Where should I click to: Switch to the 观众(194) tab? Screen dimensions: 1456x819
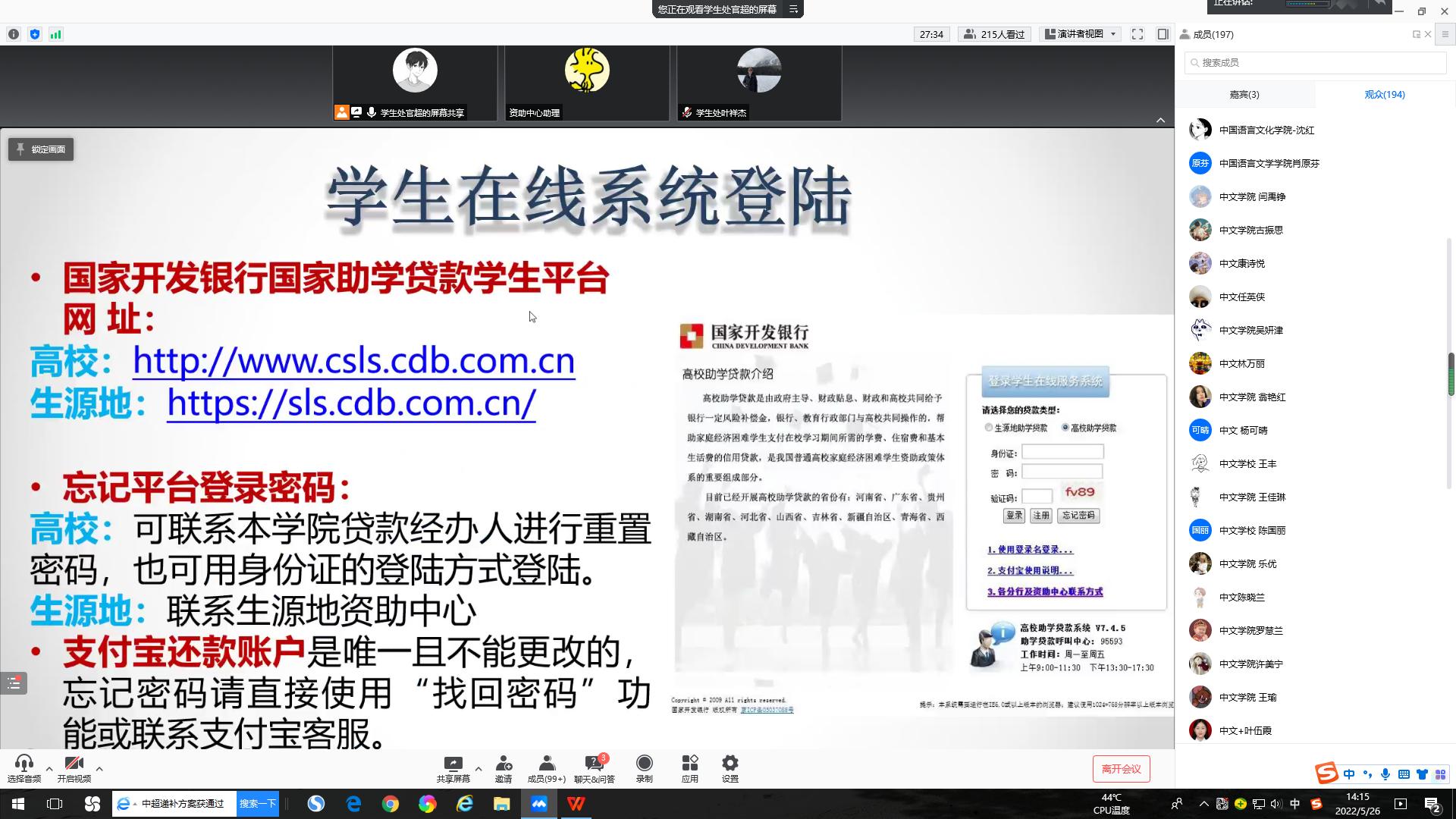point(1384,95)
